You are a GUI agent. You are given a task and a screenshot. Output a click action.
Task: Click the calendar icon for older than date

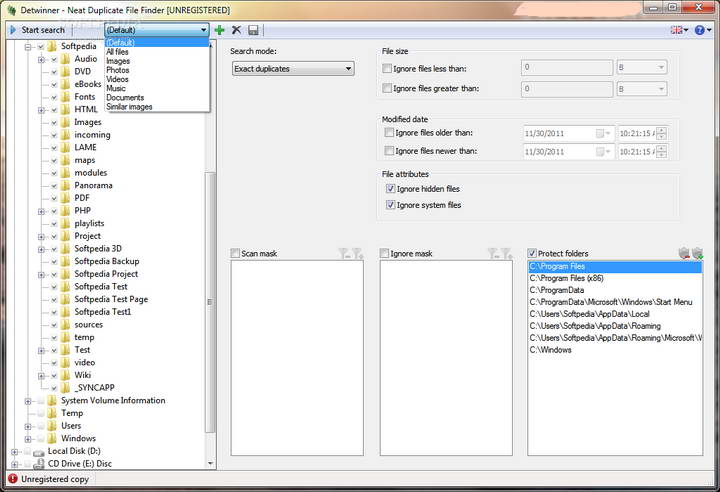point(600,134)
